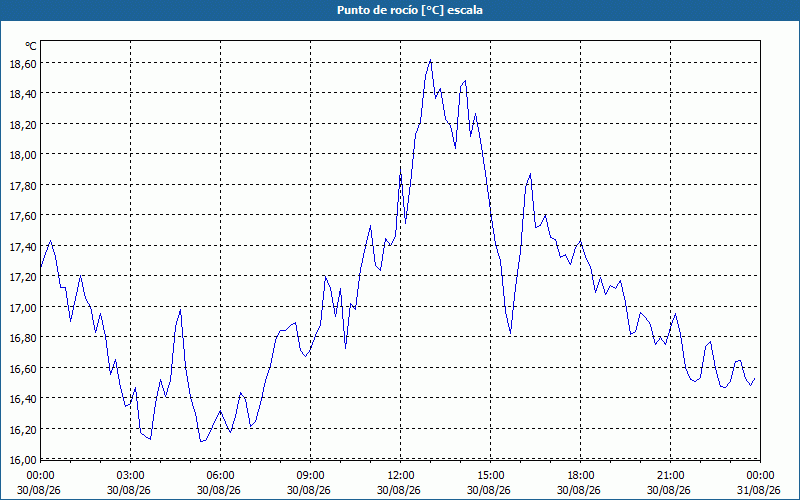Click the dew point peak near 13:00
This screenshot has width=800, height=500.
pyautogui.click(x=431, y=60)
